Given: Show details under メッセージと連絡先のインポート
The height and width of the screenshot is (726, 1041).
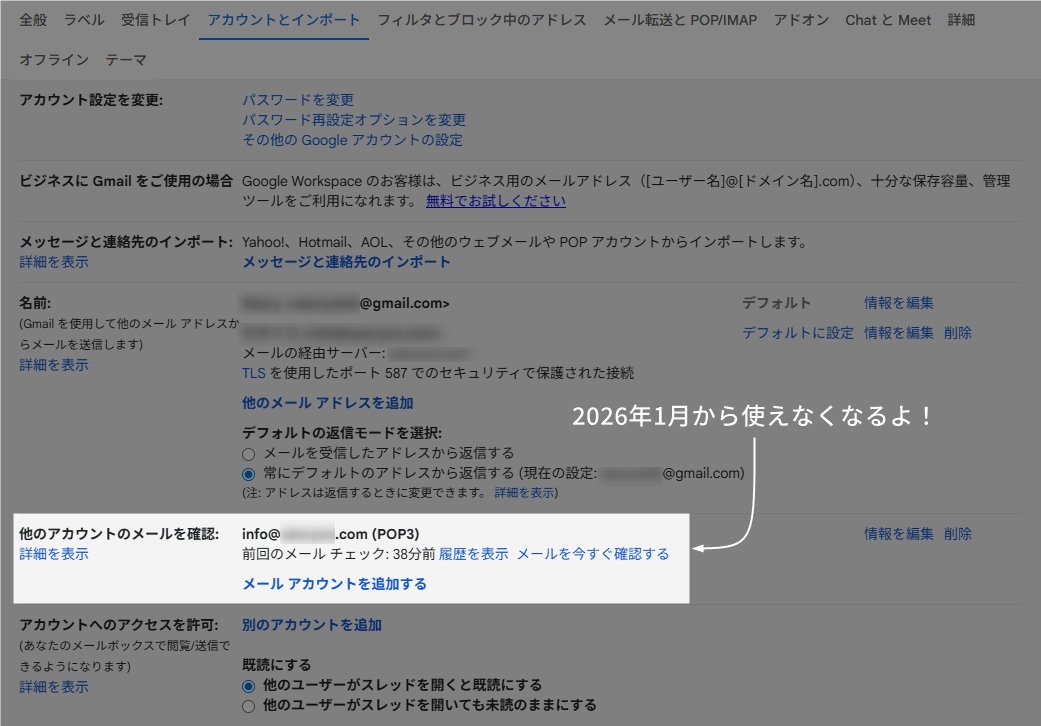Looking at the screenshot, I should pos(54,261).
